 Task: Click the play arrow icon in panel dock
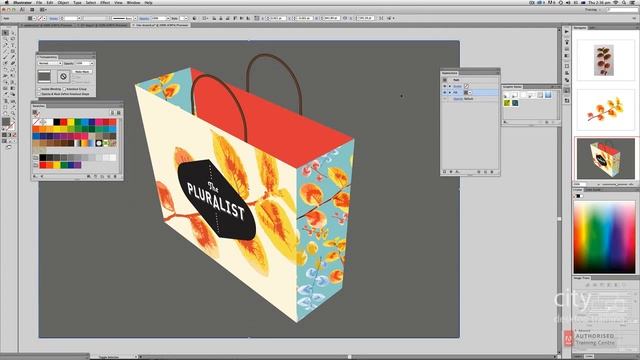567,31
